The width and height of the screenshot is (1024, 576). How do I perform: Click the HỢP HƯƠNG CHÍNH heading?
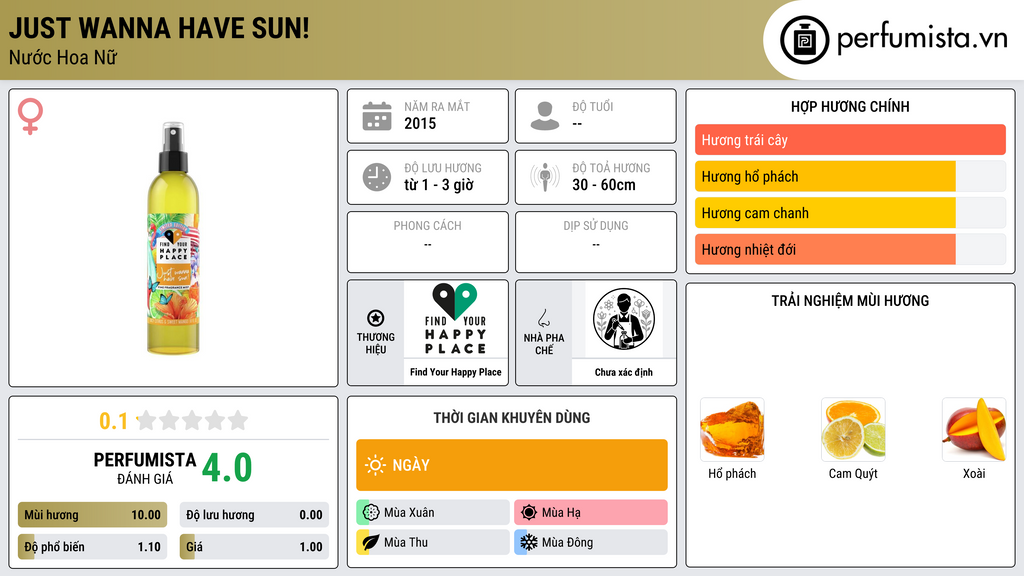click(x=850, y=106)
